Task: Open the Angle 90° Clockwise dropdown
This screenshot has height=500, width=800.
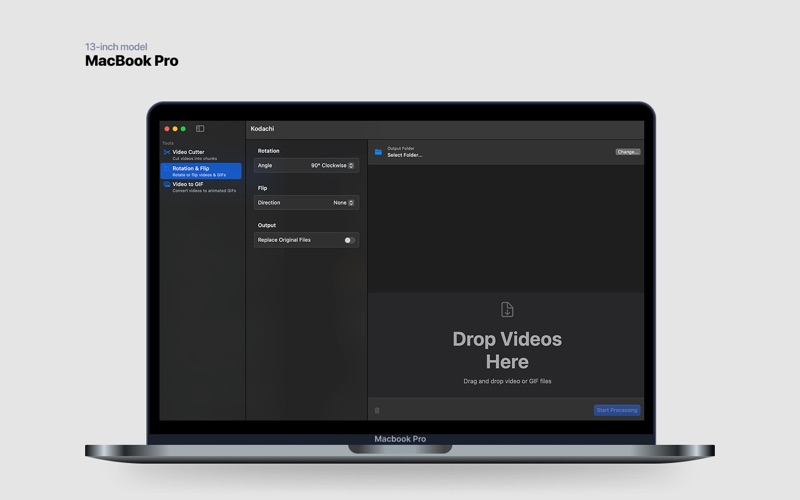Action: tap(333, 165)
